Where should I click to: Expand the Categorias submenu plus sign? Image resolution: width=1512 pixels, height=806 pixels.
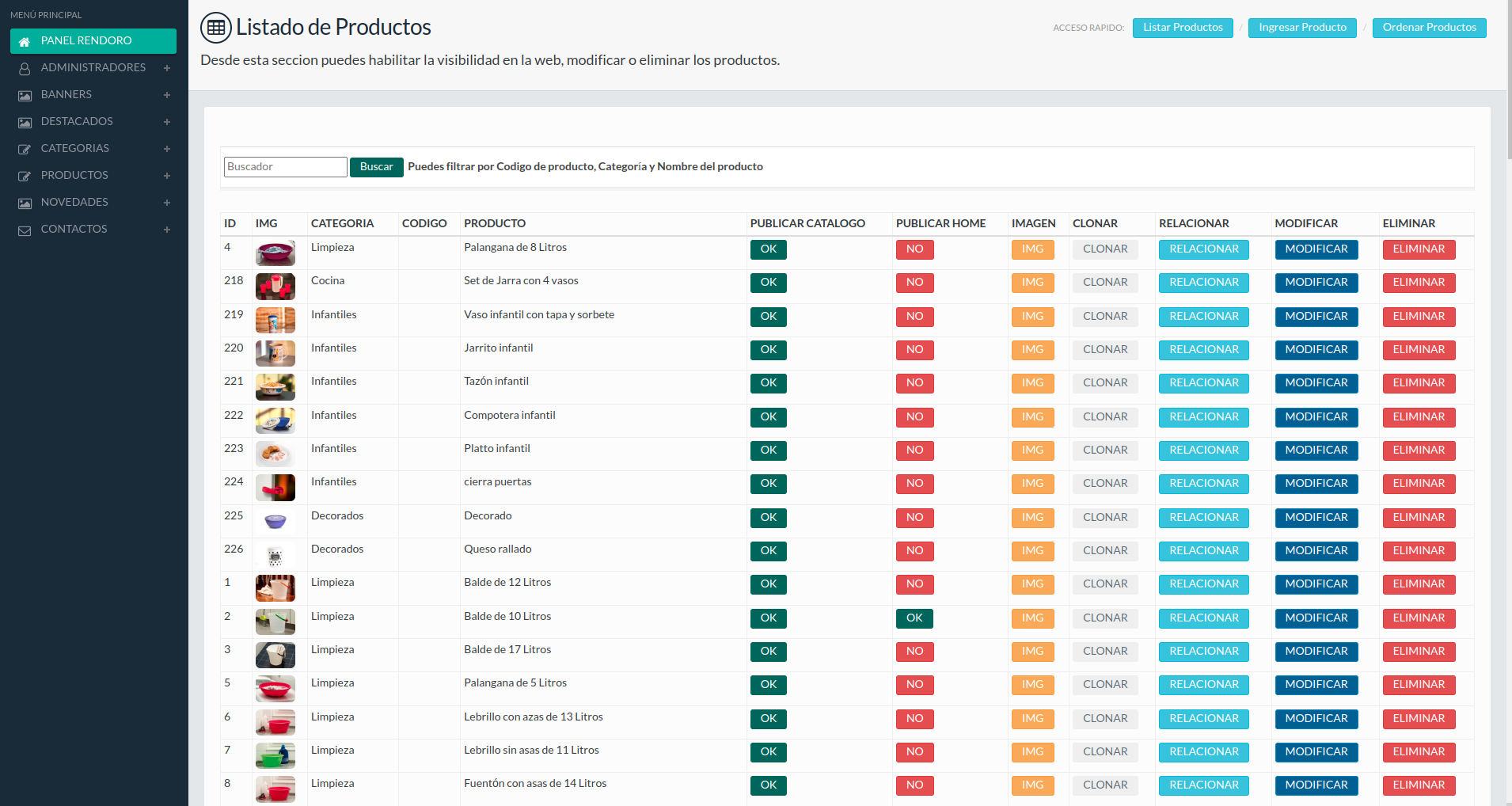click(x=167, y=149)
